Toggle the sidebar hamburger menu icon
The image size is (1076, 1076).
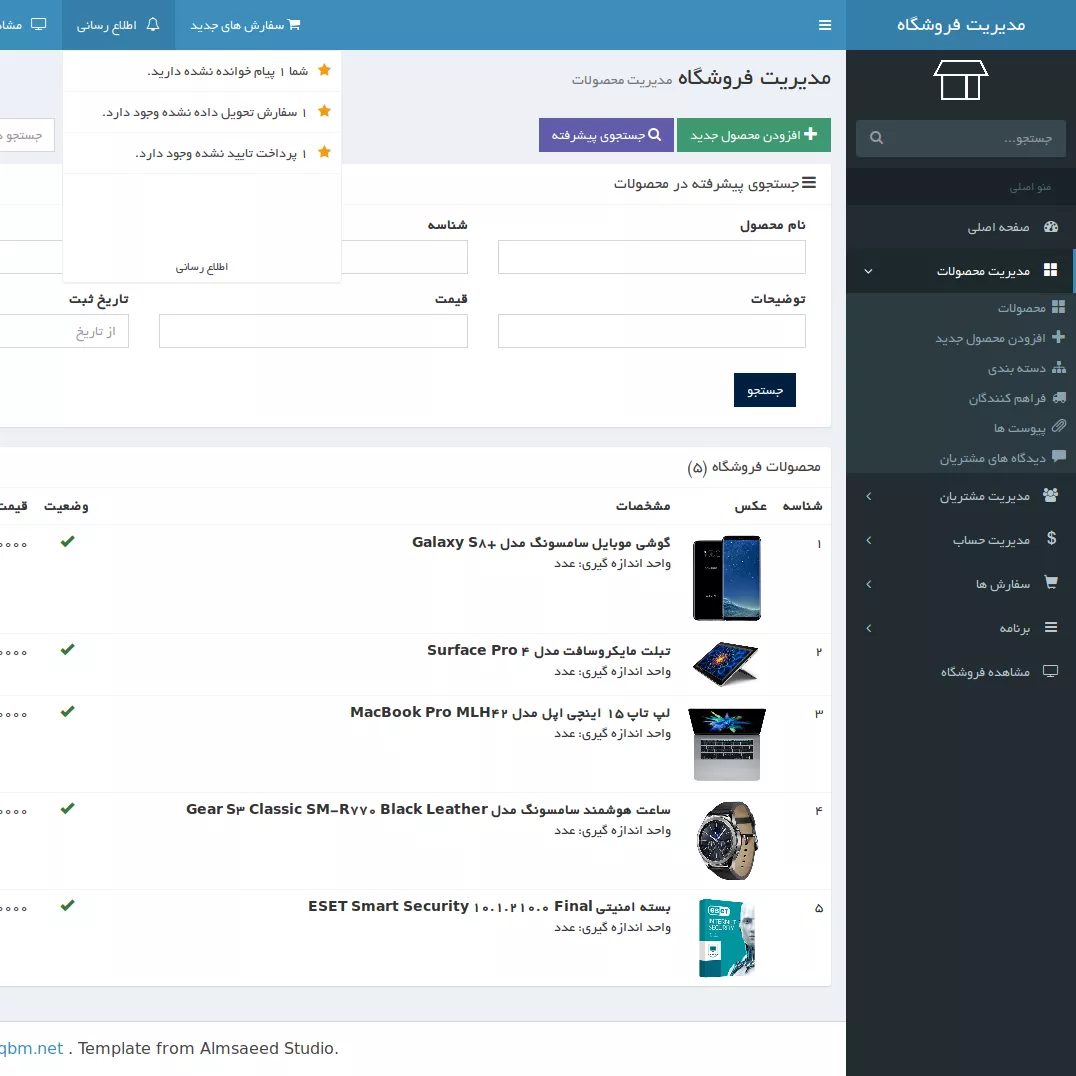tap(825, 25)
